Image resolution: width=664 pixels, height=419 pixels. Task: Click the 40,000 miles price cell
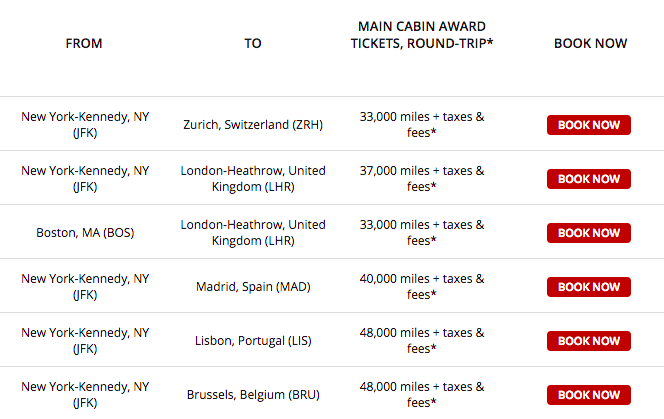point(422,287)
